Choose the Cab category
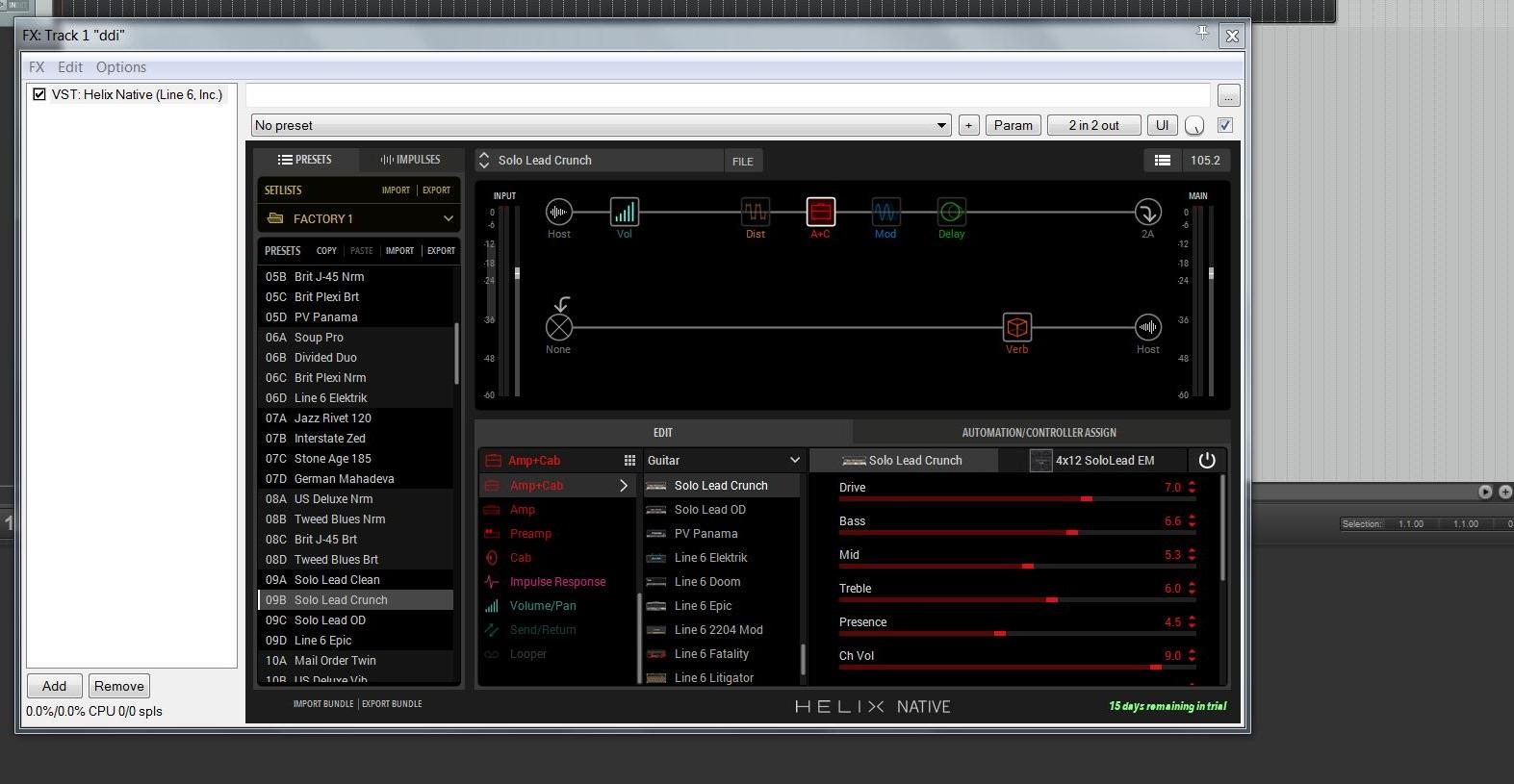Image resolution: width=1514 pixels, height=784 pixels. 521,558
